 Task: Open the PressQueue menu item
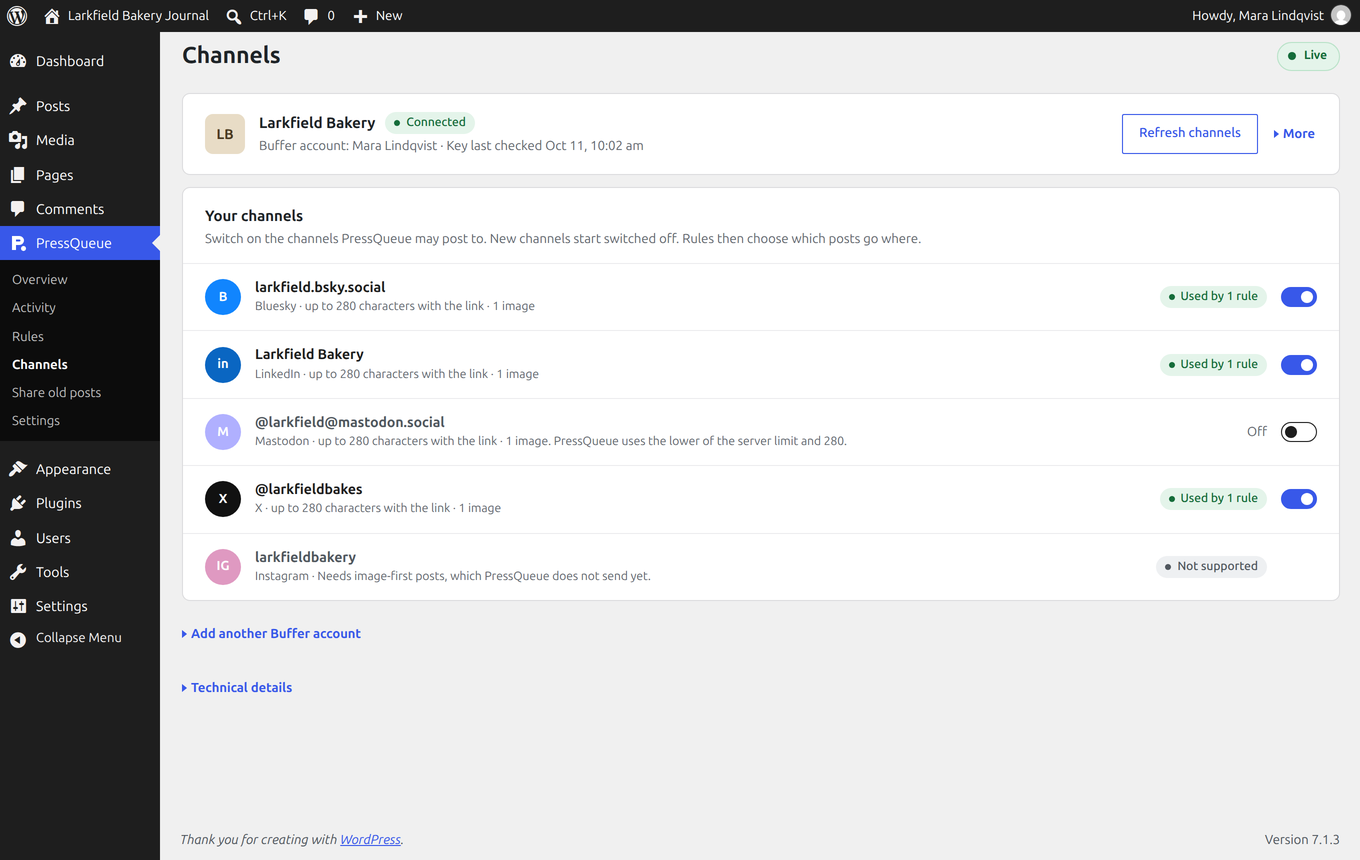tap(80, 243)
